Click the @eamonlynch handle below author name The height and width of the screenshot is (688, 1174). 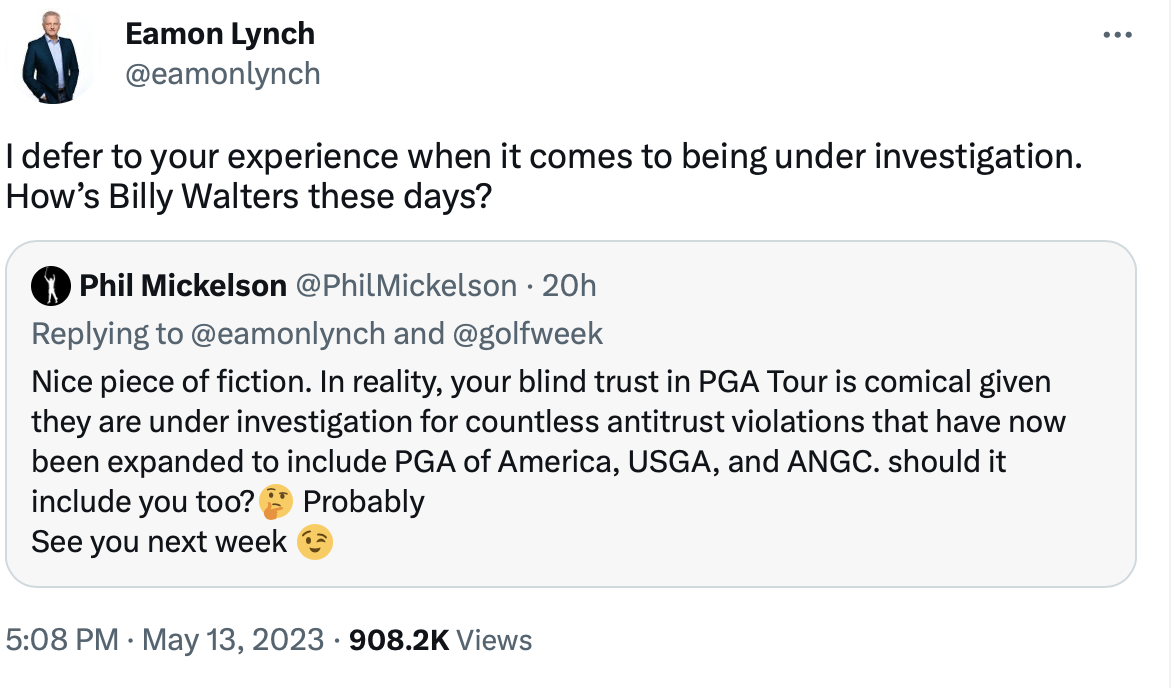[222, 74]
